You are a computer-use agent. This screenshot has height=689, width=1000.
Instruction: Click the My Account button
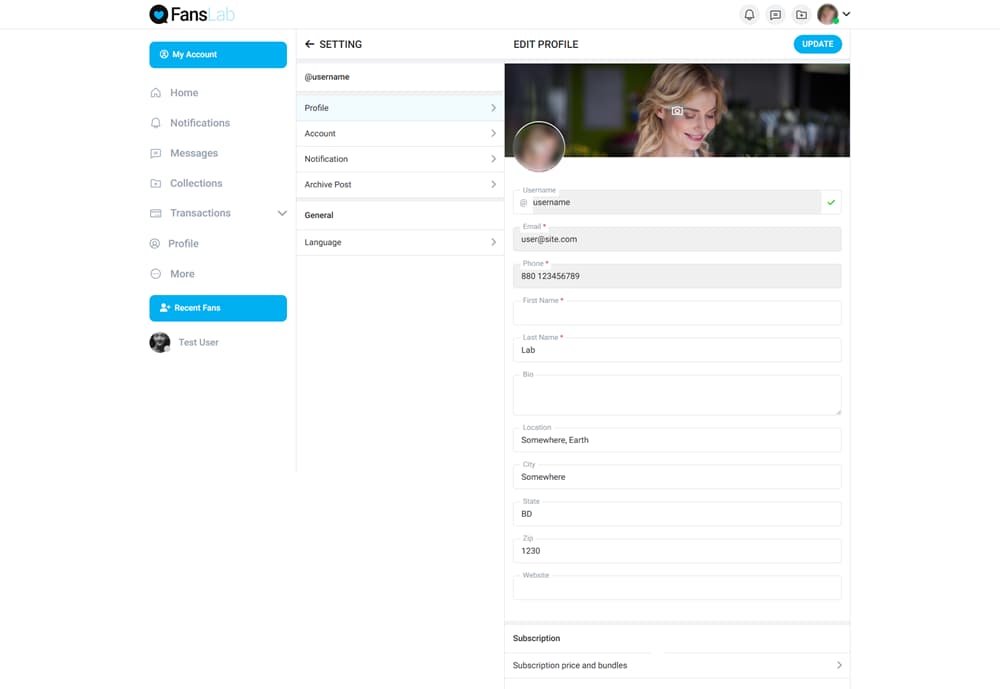click(x=218, y=55)
